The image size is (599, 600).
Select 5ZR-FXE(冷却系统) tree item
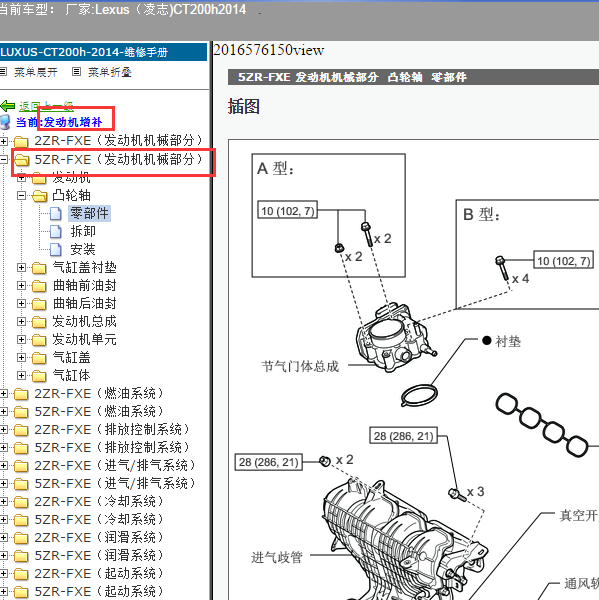coord(99,519)
